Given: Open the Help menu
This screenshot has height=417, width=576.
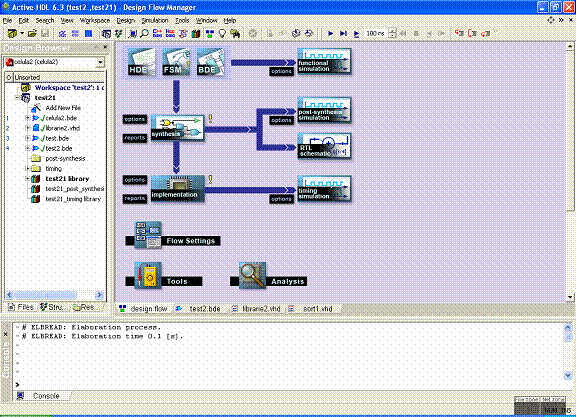Looking at the screenshot, I should [230, 21].
